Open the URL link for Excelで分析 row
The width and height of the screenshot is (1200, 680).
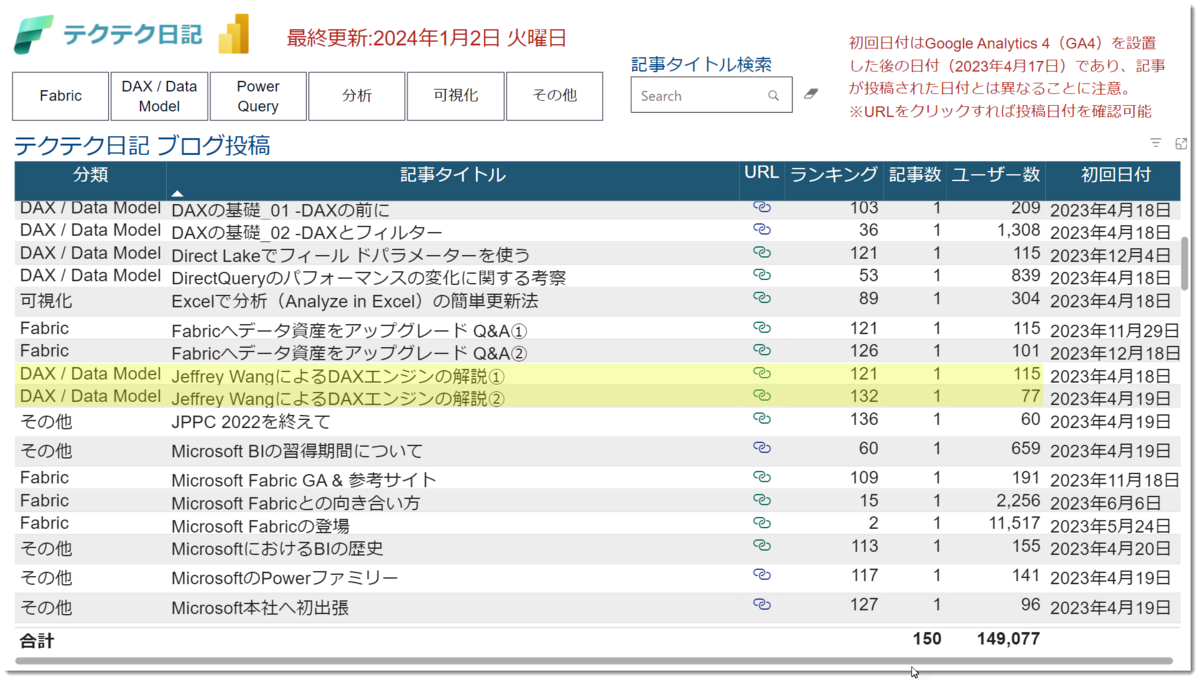(762, 298)
